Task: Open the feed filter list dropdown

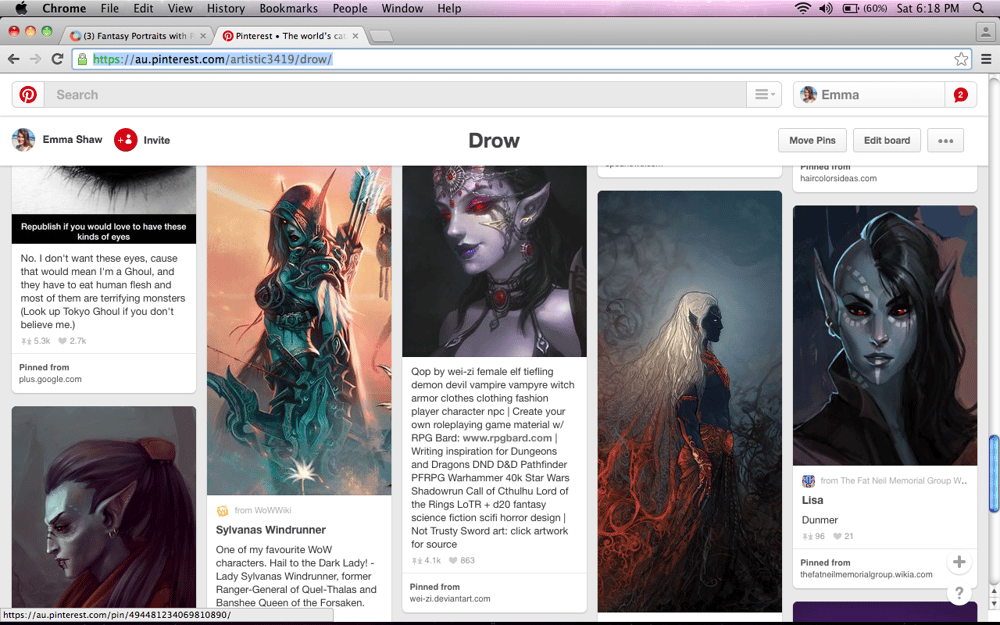Action: pos(763,94)
